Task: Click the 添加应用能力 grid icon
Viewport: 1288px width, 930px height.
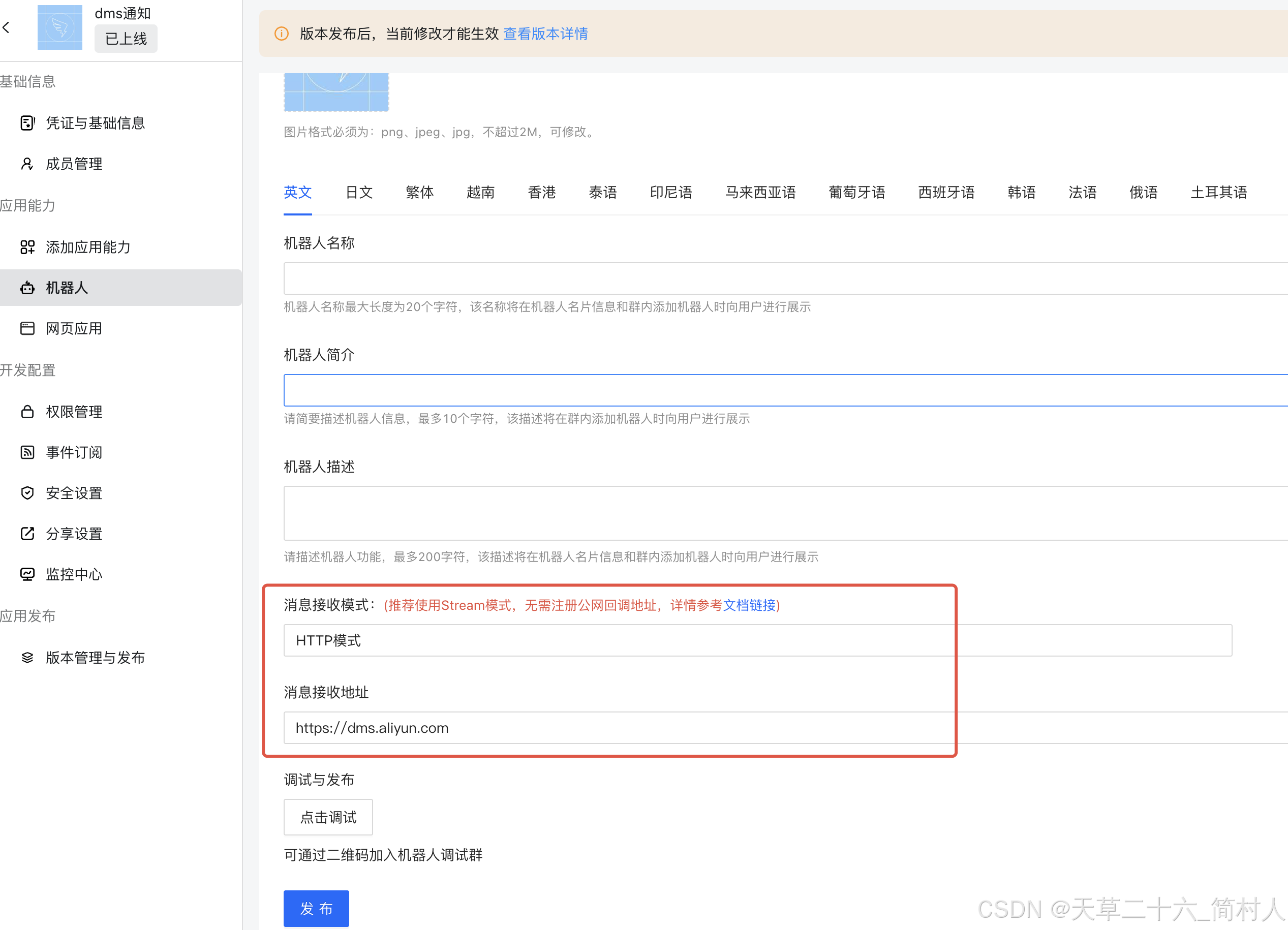Action: tap(27, 246)
